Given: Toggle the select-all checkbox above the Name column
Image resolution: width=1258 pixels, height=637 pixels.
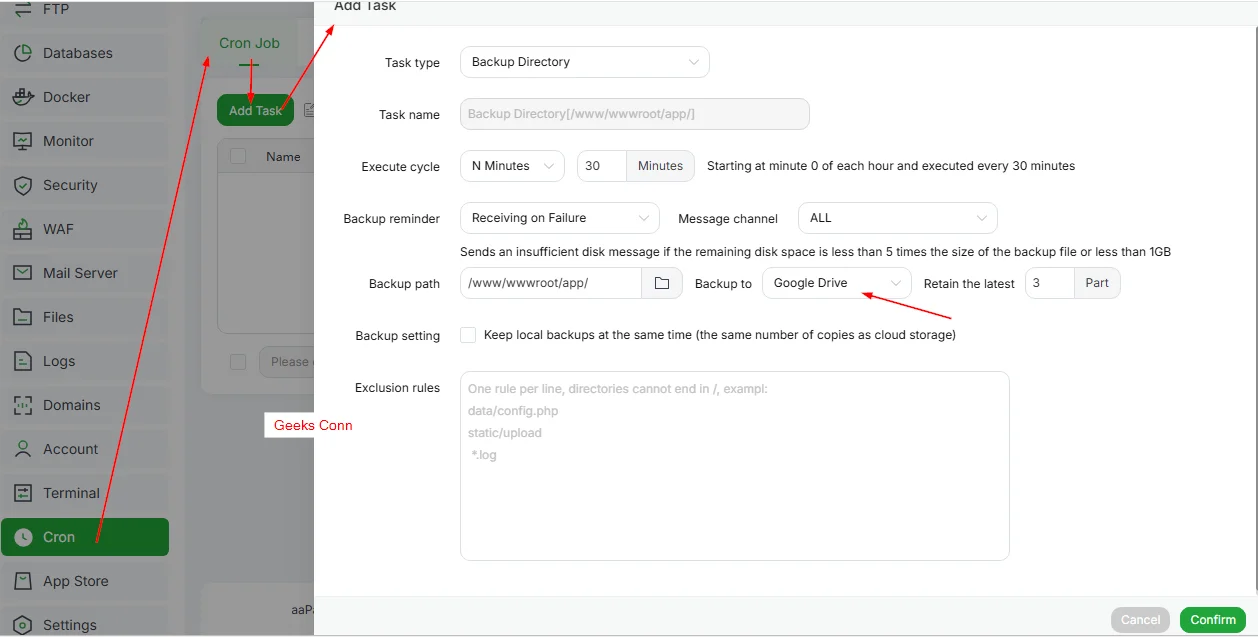Looking at the screenshot, I should click(237, 156).
